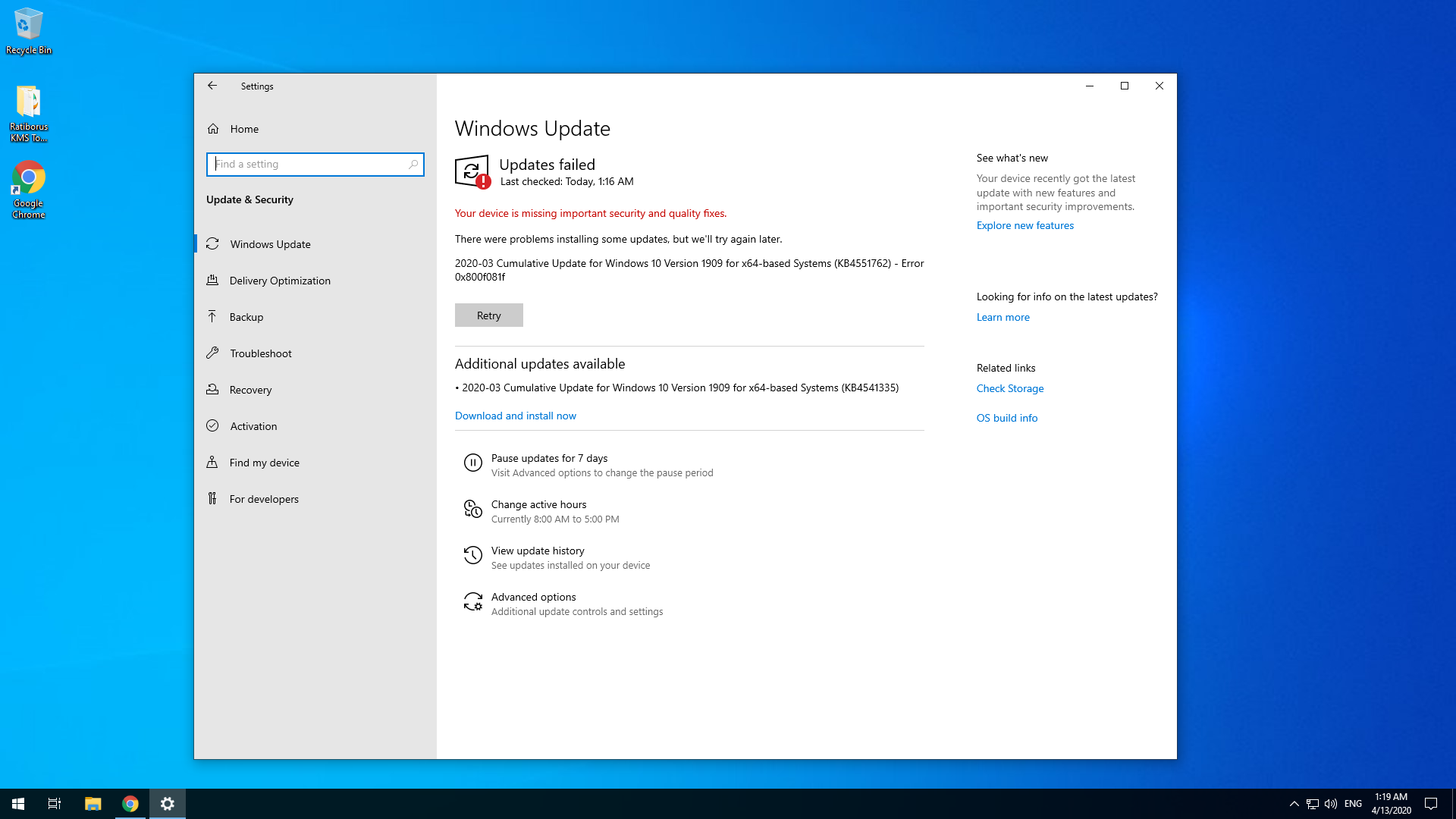1456x819 pixels.
Task: Show hidden system tray icons
Action: click(1294, 804)
